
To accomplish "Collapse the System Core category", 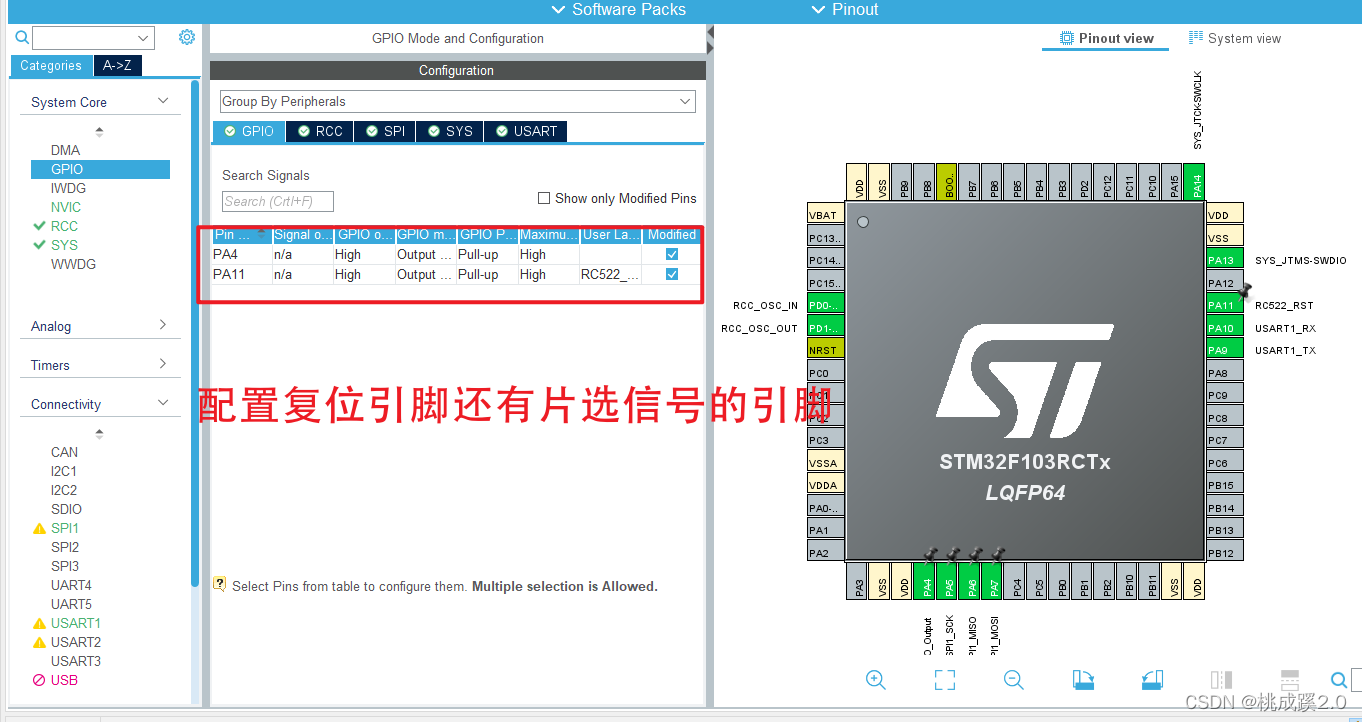I will 163,102.
